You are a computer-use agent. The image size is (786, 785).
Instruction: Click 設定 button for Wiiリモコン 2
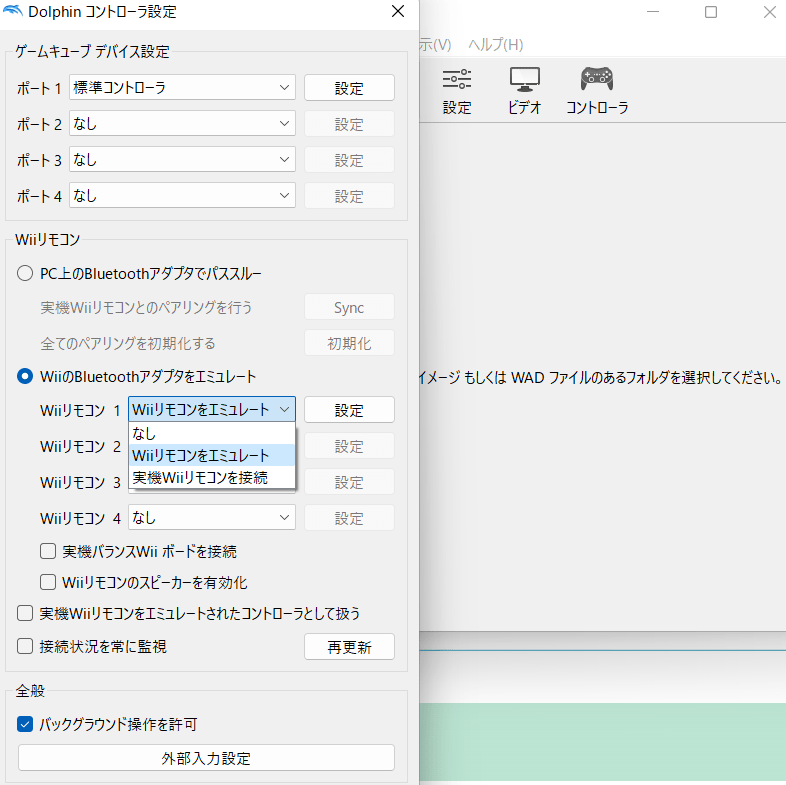point(349,446)
